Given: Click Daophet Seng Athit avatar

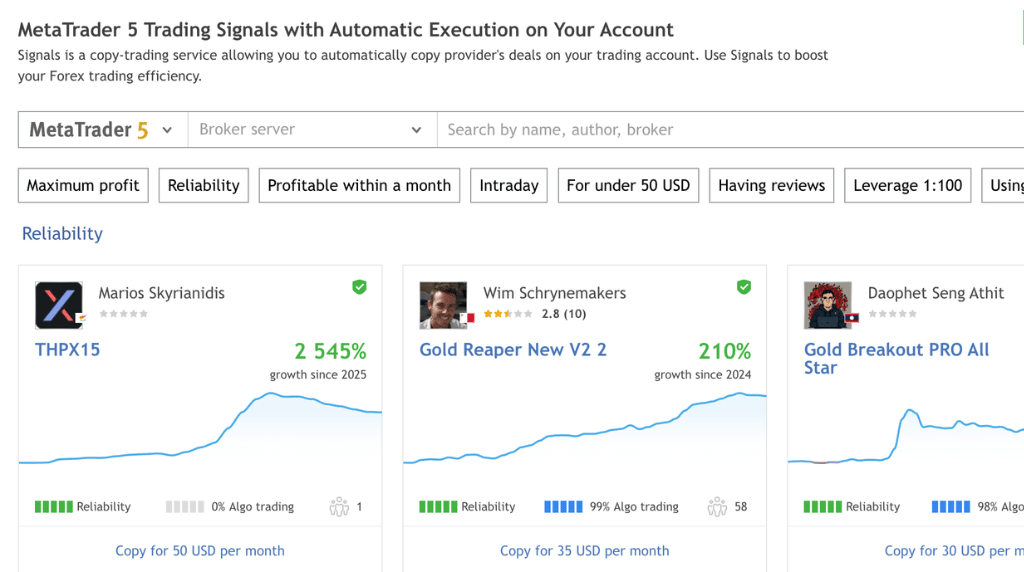Looking at the screenshot, I should tap(827, 305).
